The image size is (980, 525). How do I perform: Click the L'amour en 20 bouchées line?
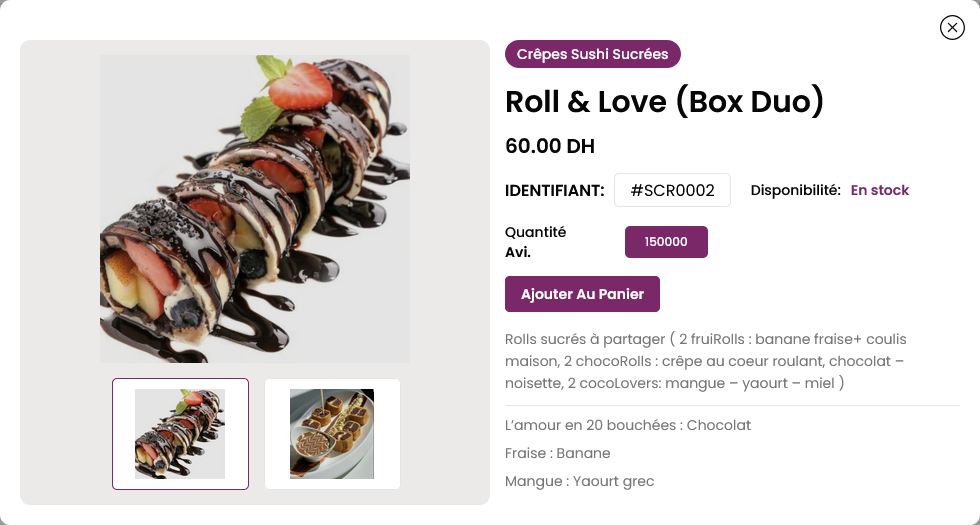628,425
